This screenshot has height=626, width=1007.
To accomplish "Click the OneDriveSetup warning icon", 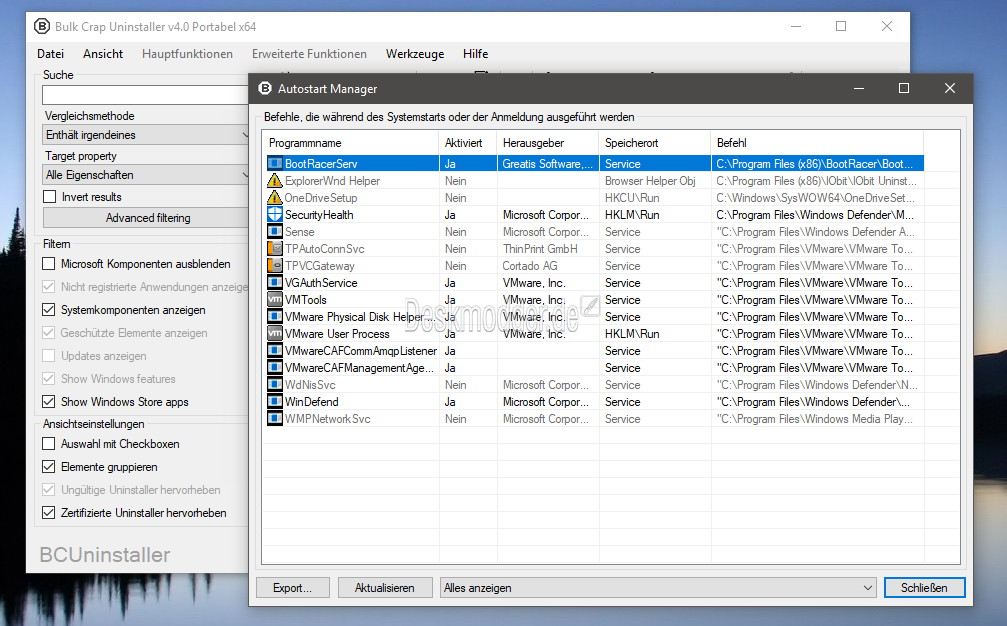I will (275, 198).
